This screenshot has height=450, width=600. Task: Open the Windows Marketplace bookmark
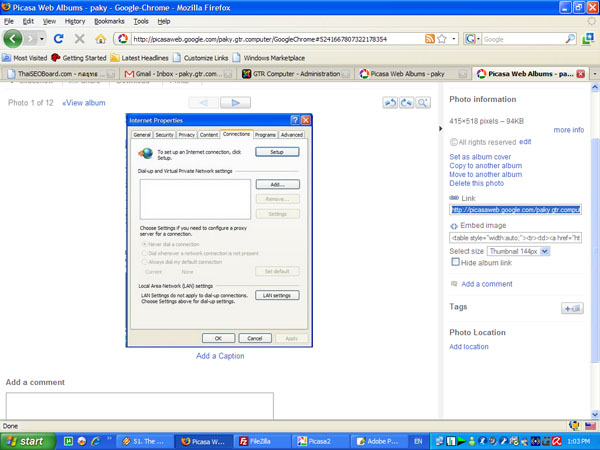(269, 58)
